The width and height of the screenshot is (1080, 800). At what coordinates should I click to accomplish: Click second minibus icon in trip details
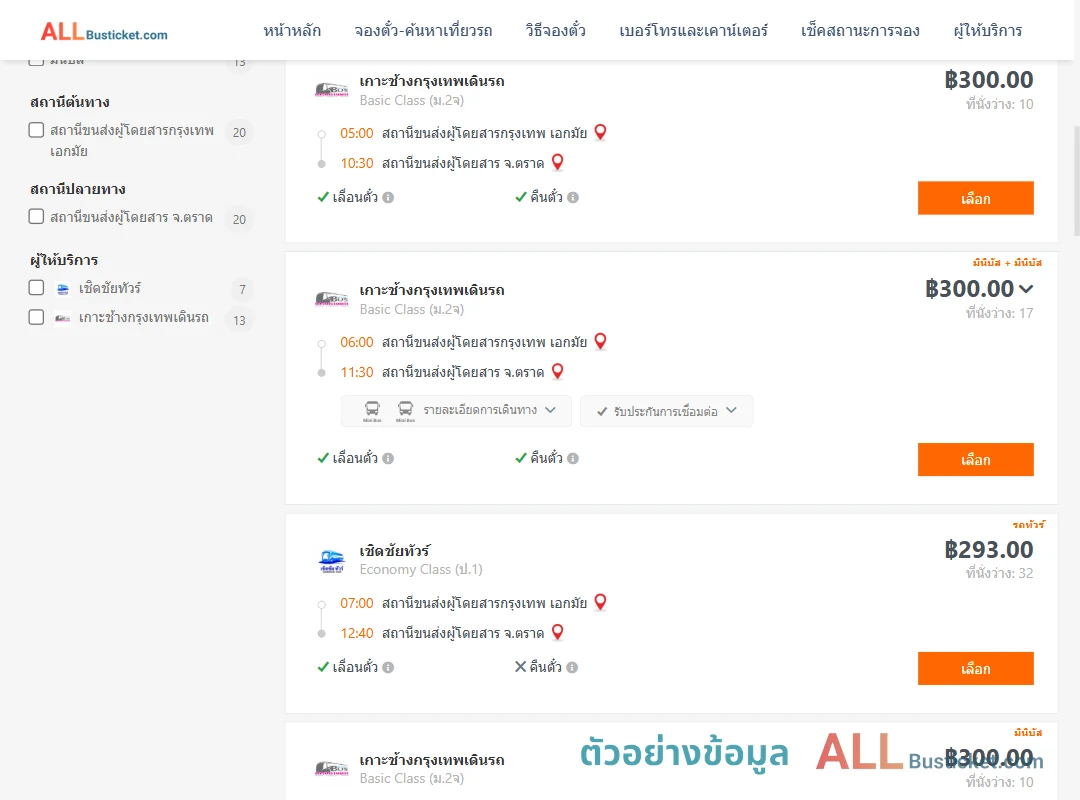pyautogui.click(x=406, y=411)
